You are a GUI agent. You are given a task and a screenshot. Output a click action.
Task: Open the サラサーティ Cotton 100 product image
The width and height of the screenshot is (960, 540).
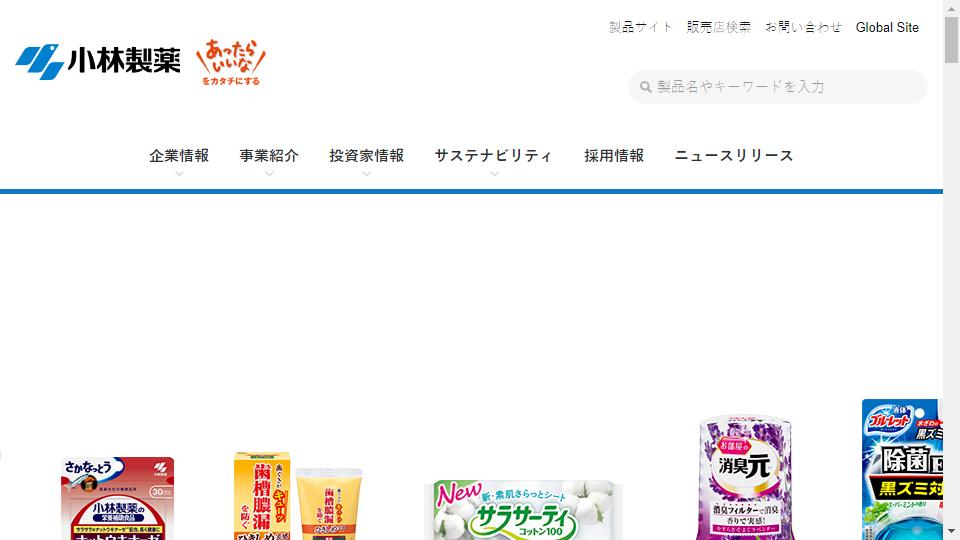pos(523,510)
